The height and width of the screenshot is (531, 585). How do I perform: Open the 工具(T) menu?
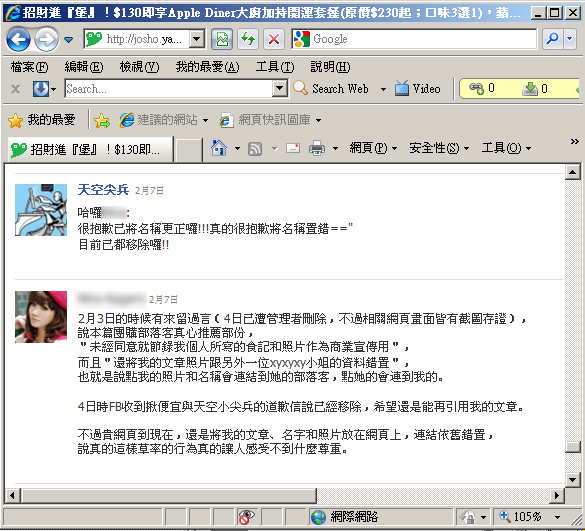click(x=275, y=67)
